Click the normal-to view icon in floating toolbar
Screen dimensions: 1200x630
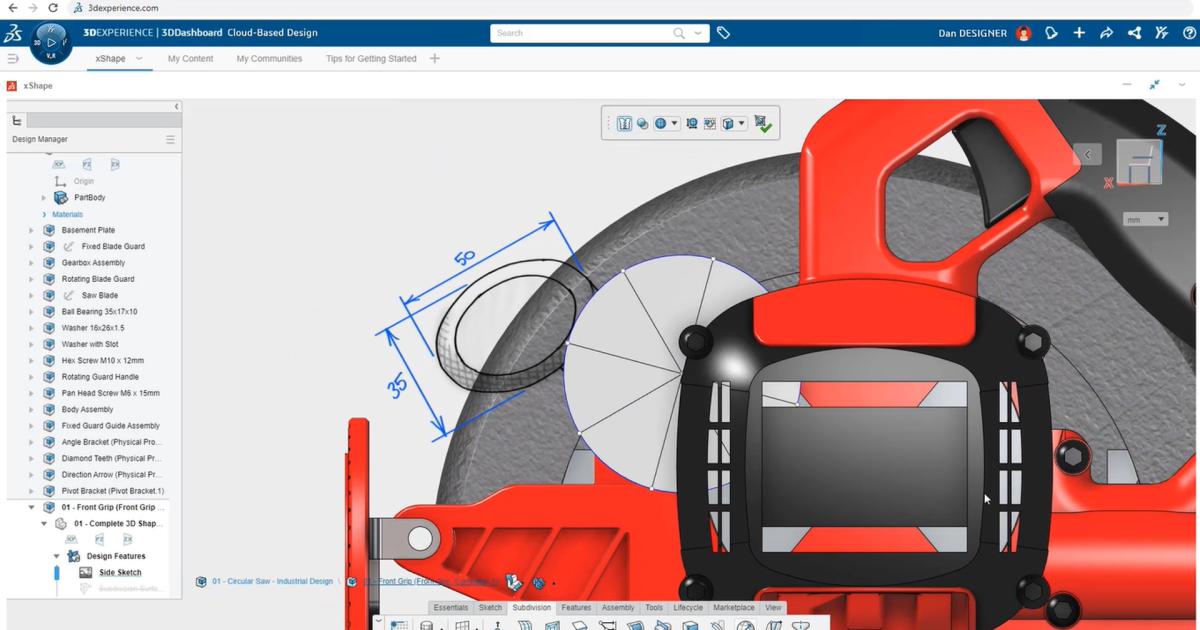coord(710,124)
